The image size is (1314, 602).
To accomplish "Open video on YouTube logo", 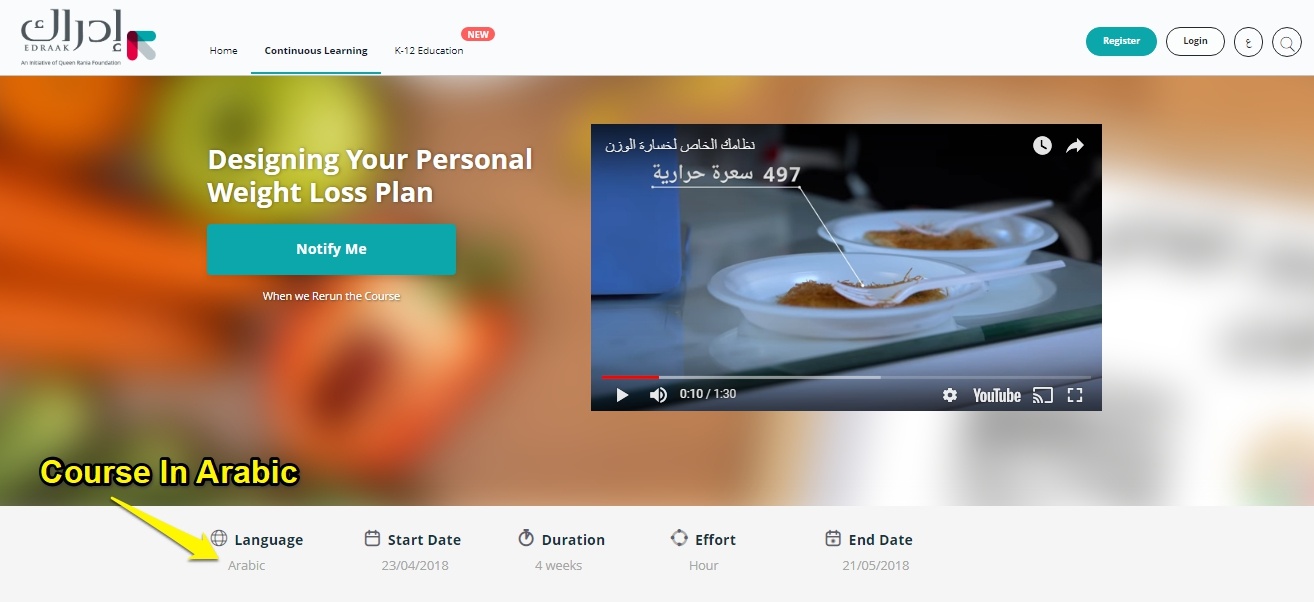I will tap(997, 395).
